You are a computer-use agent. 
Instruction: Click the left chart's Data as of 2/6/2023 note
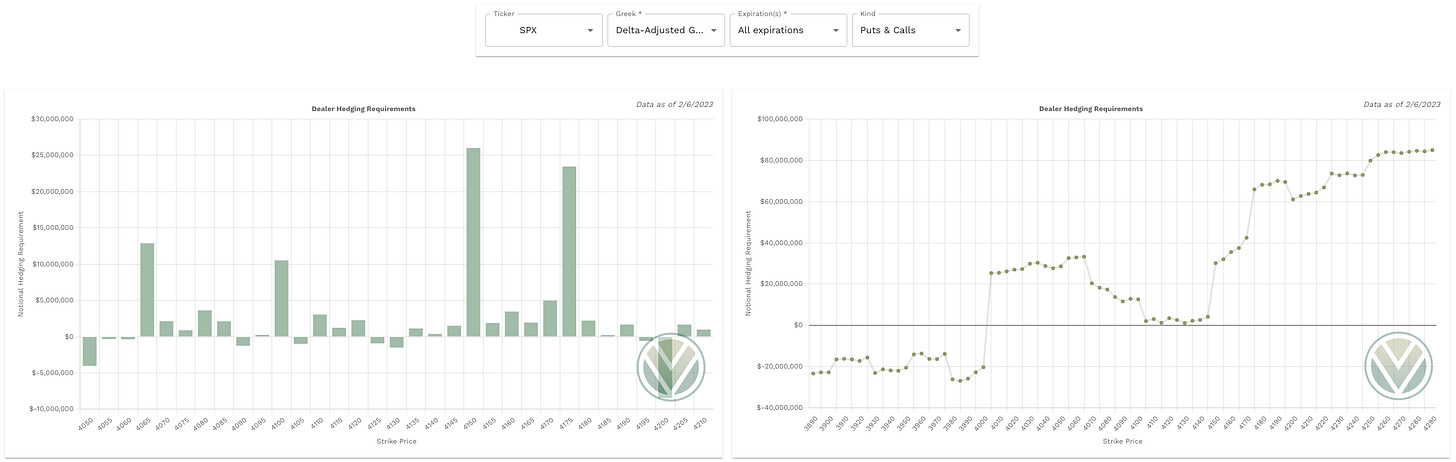(674, 103)
